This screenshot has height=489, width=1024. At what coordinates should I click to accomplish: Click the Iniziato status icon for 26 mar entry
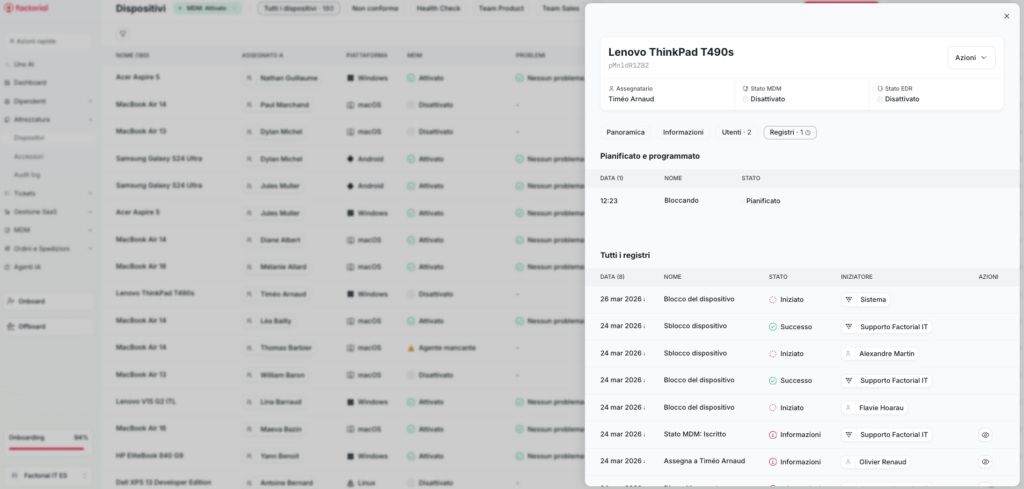coord(773,299)
